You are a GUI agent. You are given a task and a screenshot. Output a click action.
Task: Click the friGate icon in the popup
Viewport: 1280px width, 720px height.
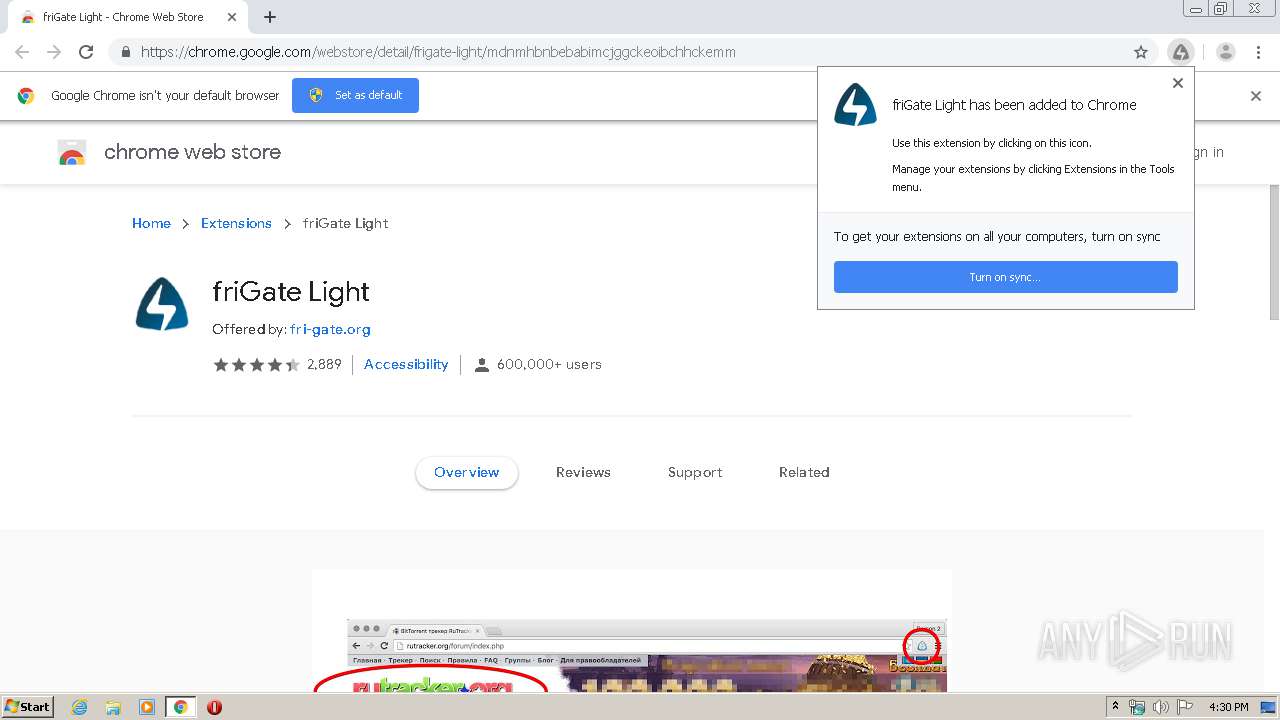tap(855, 105)
